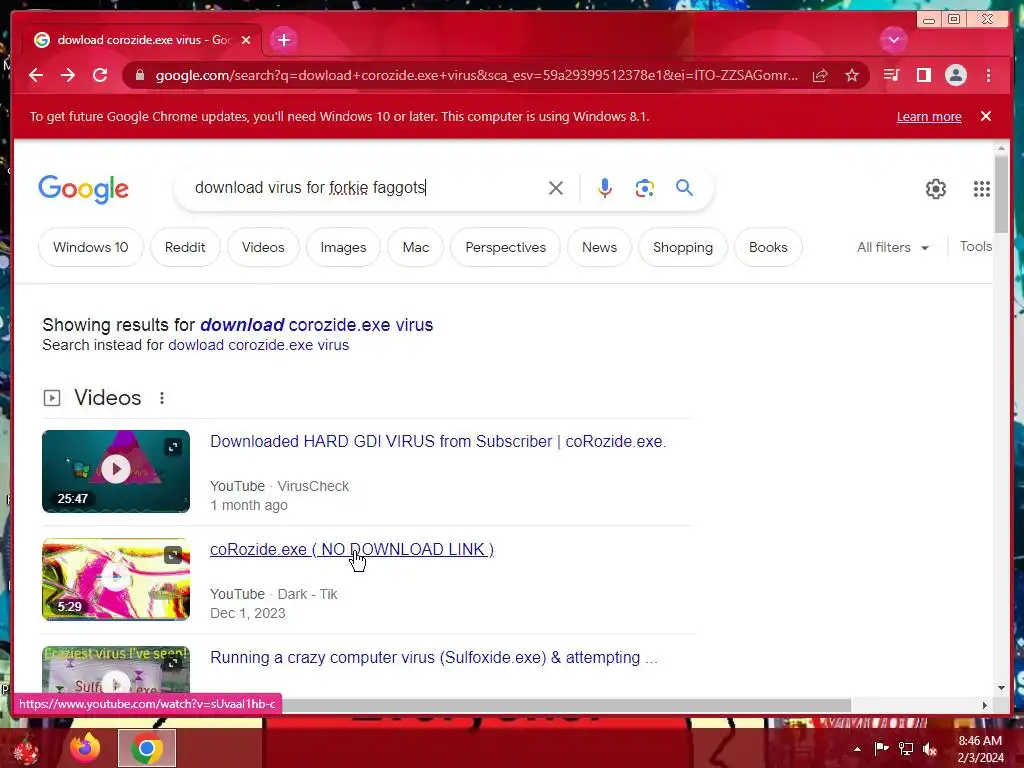Switch to the News results tab
1024x768 pixels.
tap(600, 248)
